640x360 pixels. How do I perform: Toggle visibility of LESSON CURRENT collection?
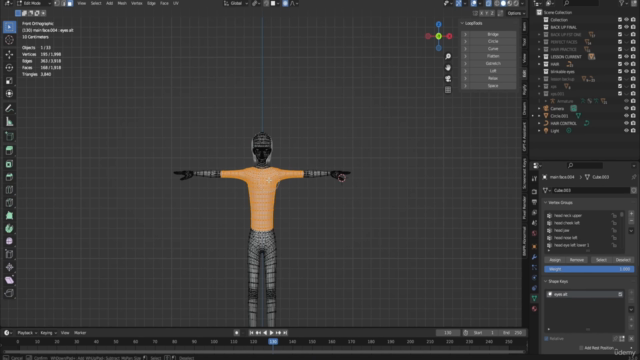click(626, 57)
